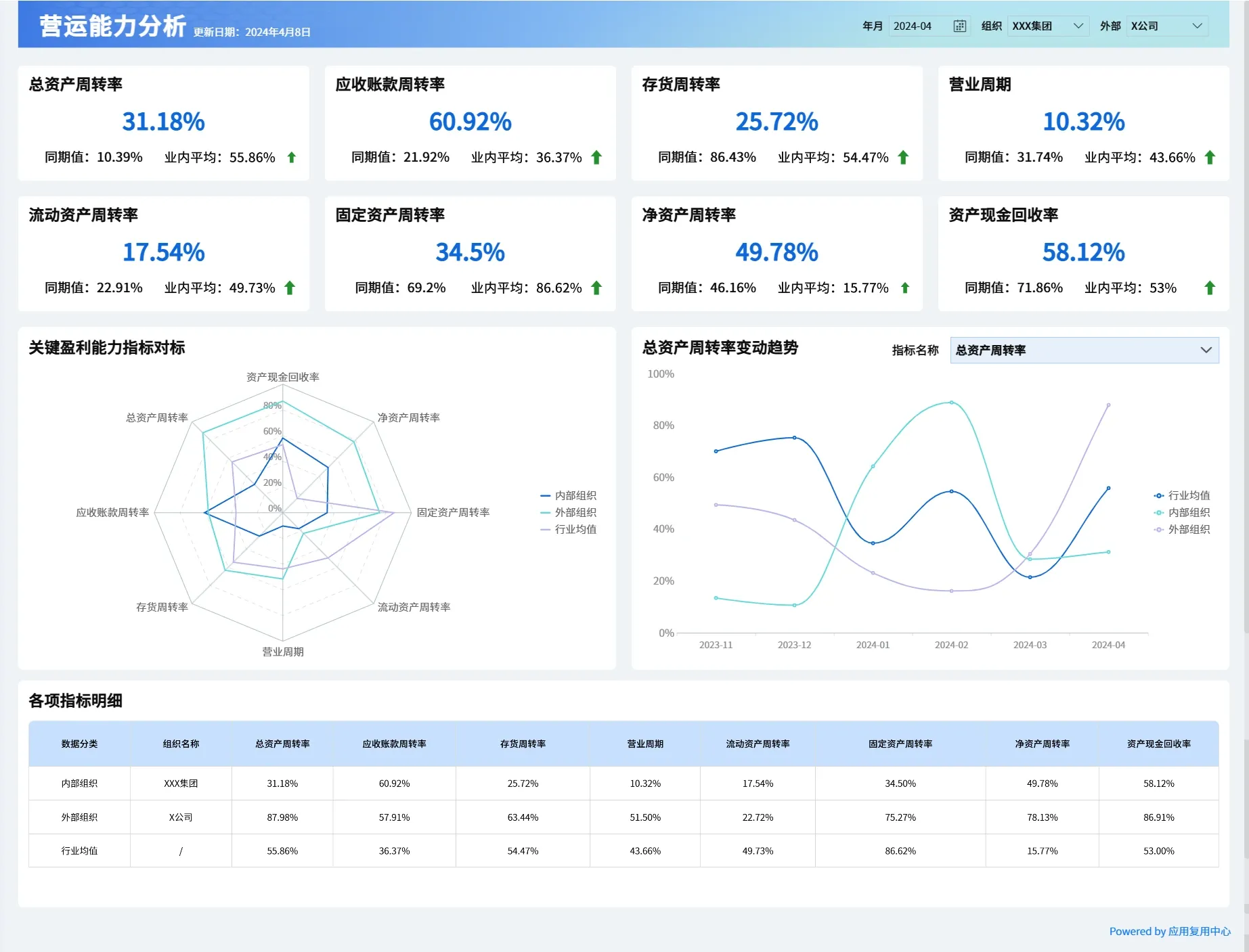The width and height of the screenshot is (1249, 952).
Task: Toggle 外部组织 series in radar chart legend
Action: click(x=569, y=513)
